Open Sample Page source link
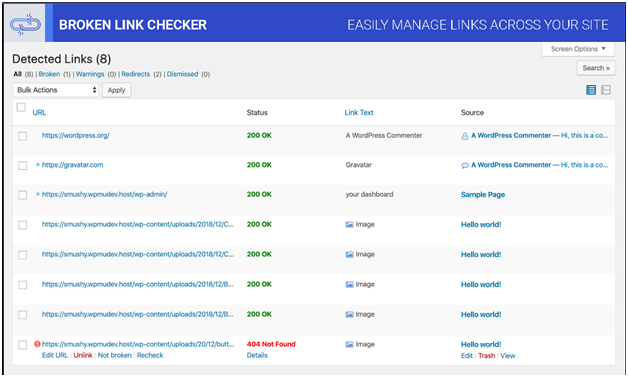The image size is (628, 377). coord(483,195)
